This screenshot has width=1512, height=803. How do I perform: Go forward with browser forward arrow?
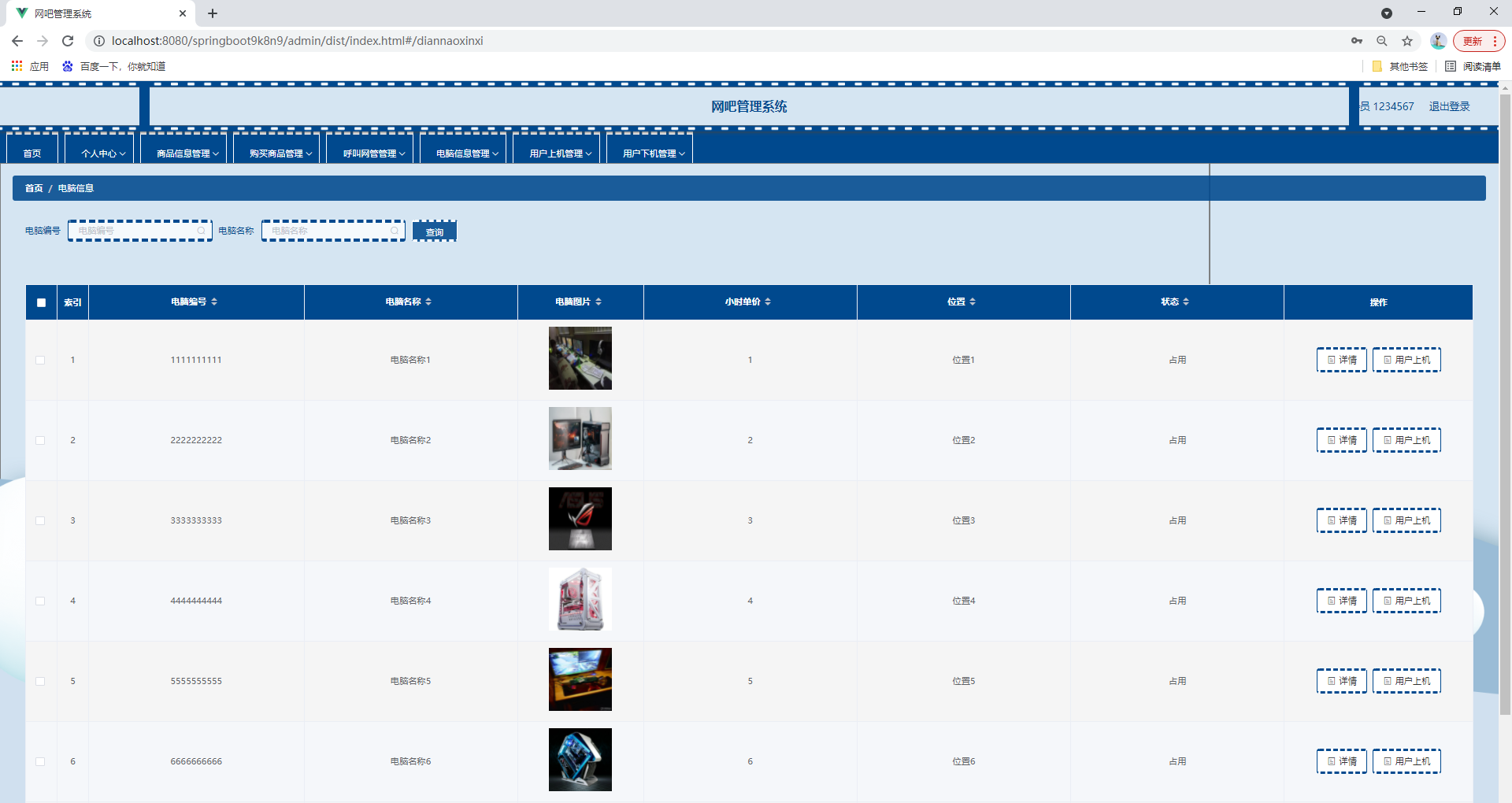pyautogui.click(x=43, y=41)
